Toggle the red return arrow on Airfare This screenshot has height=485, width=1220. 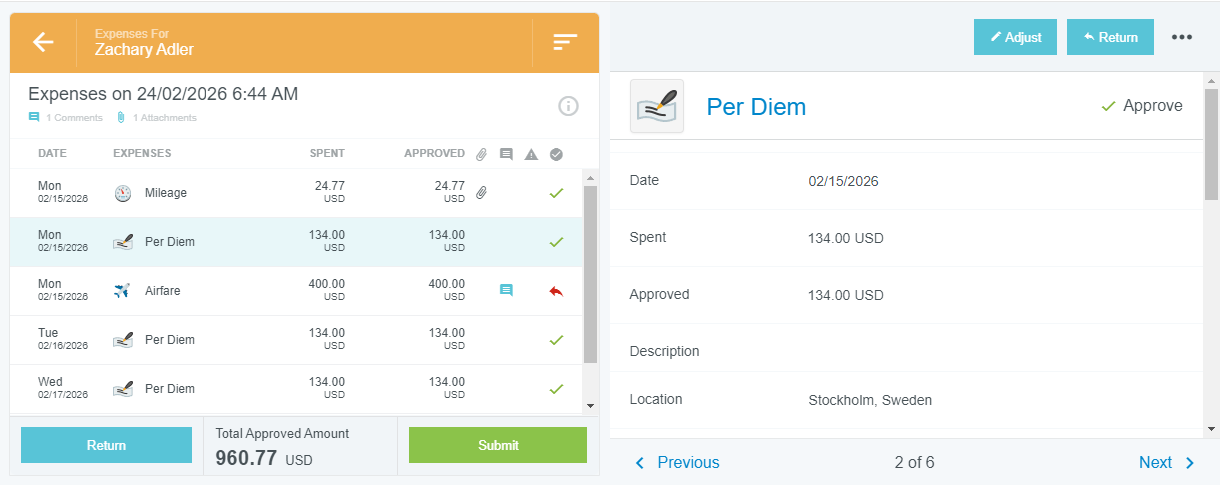pyautogui.click(x=556, y=291)
